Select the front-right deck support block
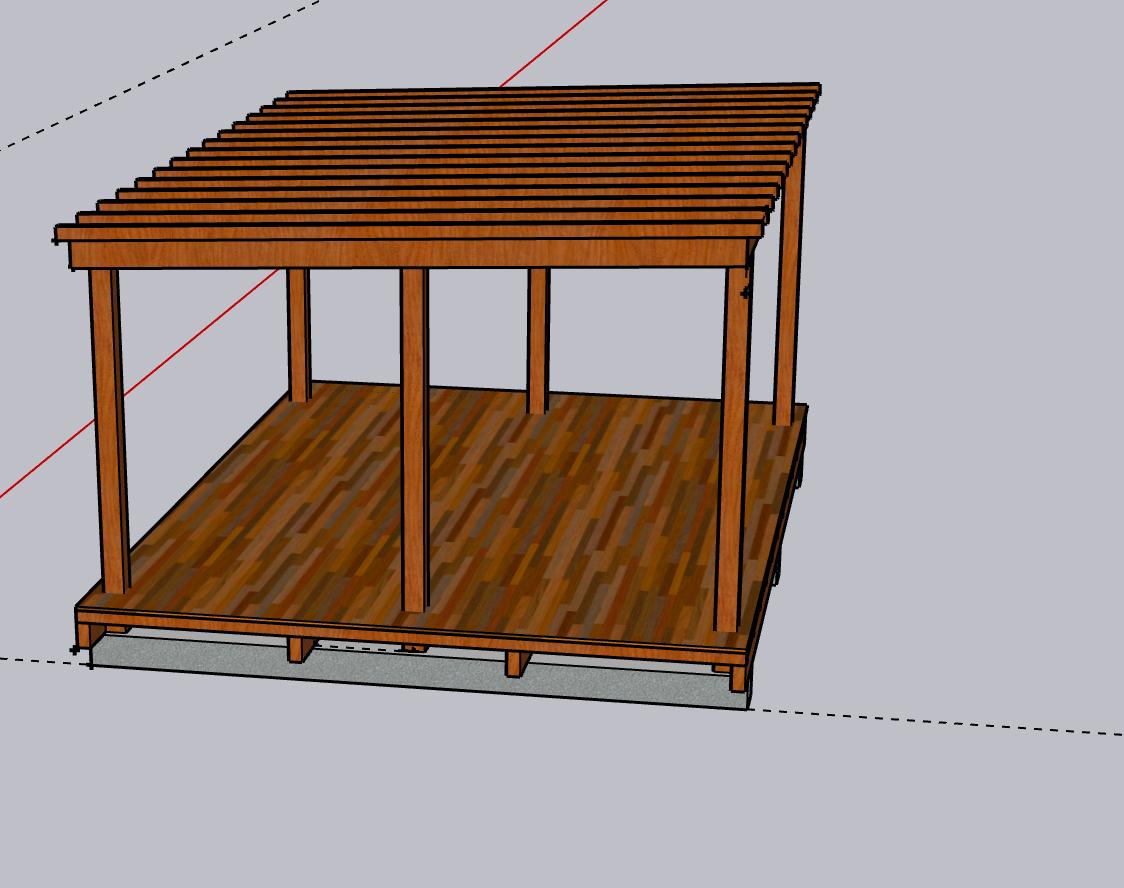This screenshot has width=1124, height=888. pos(738,679)
